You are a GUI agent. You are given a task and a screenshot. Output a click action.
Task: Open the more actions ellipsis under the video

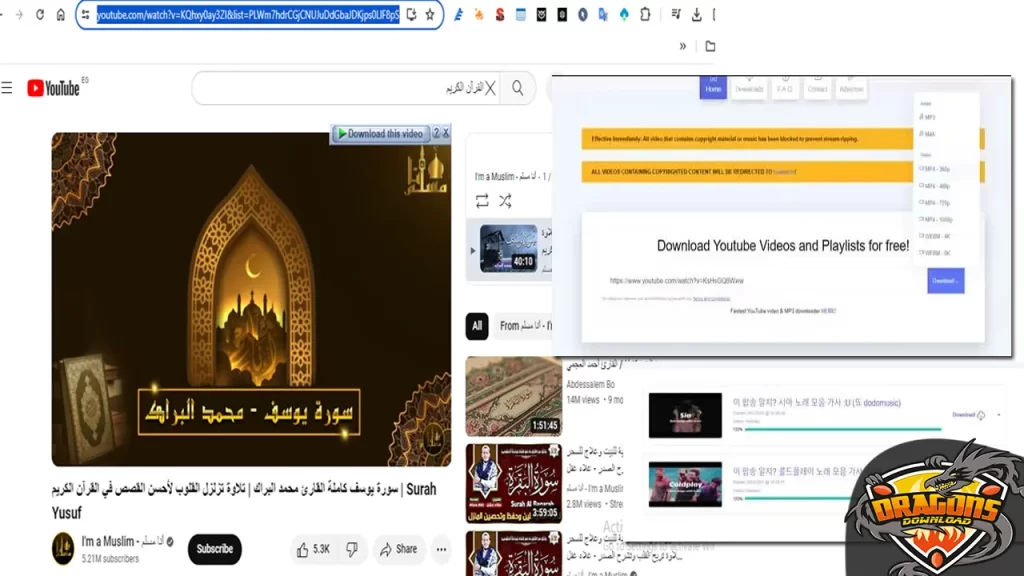click(x=440, y=549)
